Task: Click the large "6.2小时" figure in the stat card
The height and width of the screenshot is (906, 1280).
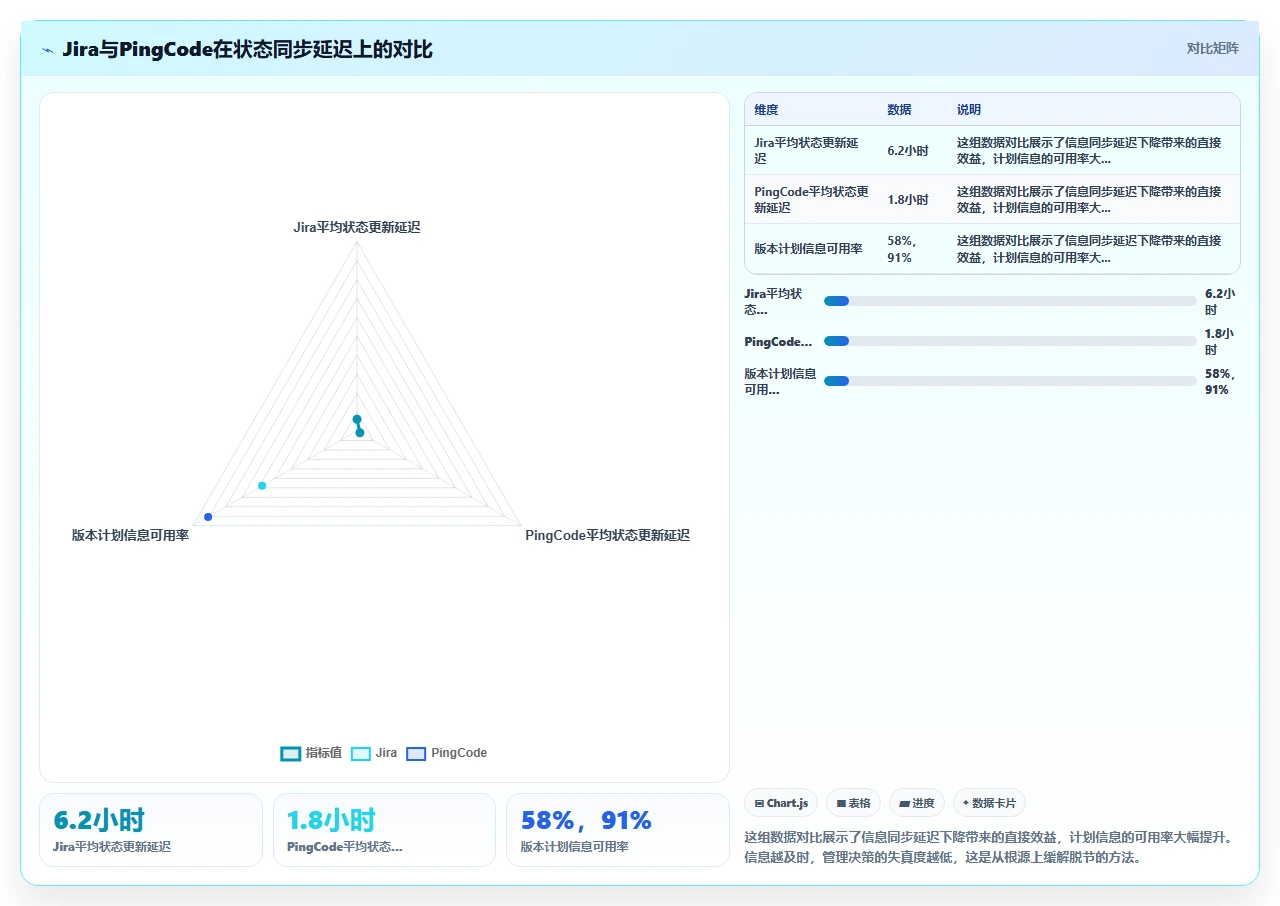Action: [x=99, y=821]
